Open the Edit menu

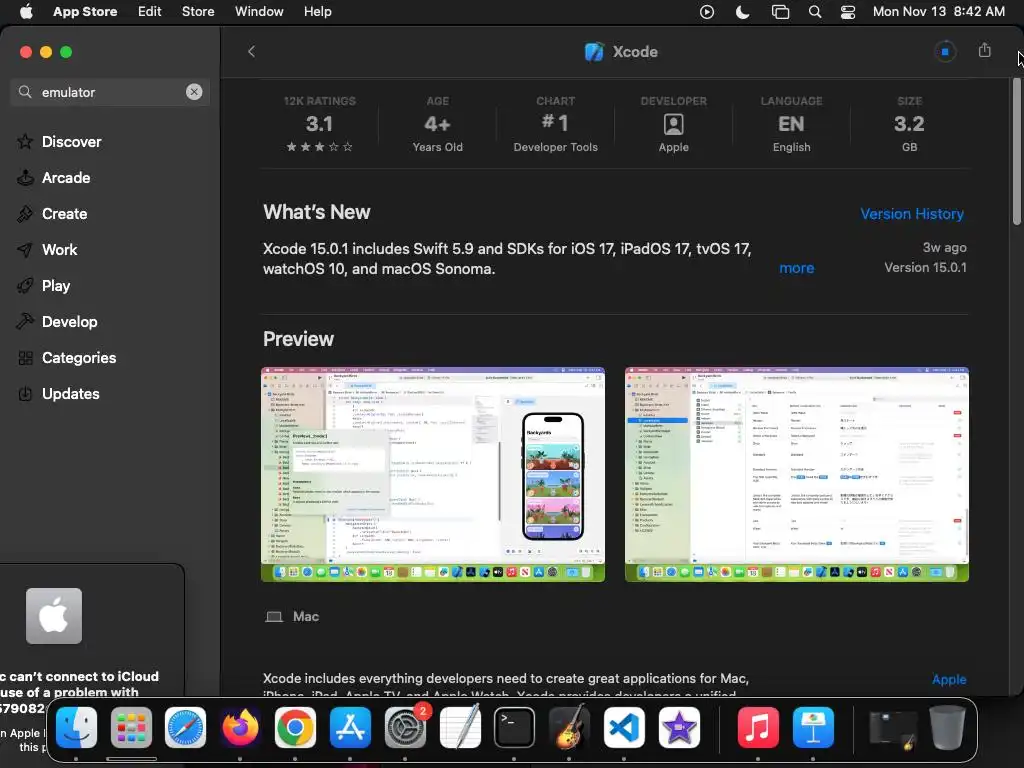click(x=150, y=12)
